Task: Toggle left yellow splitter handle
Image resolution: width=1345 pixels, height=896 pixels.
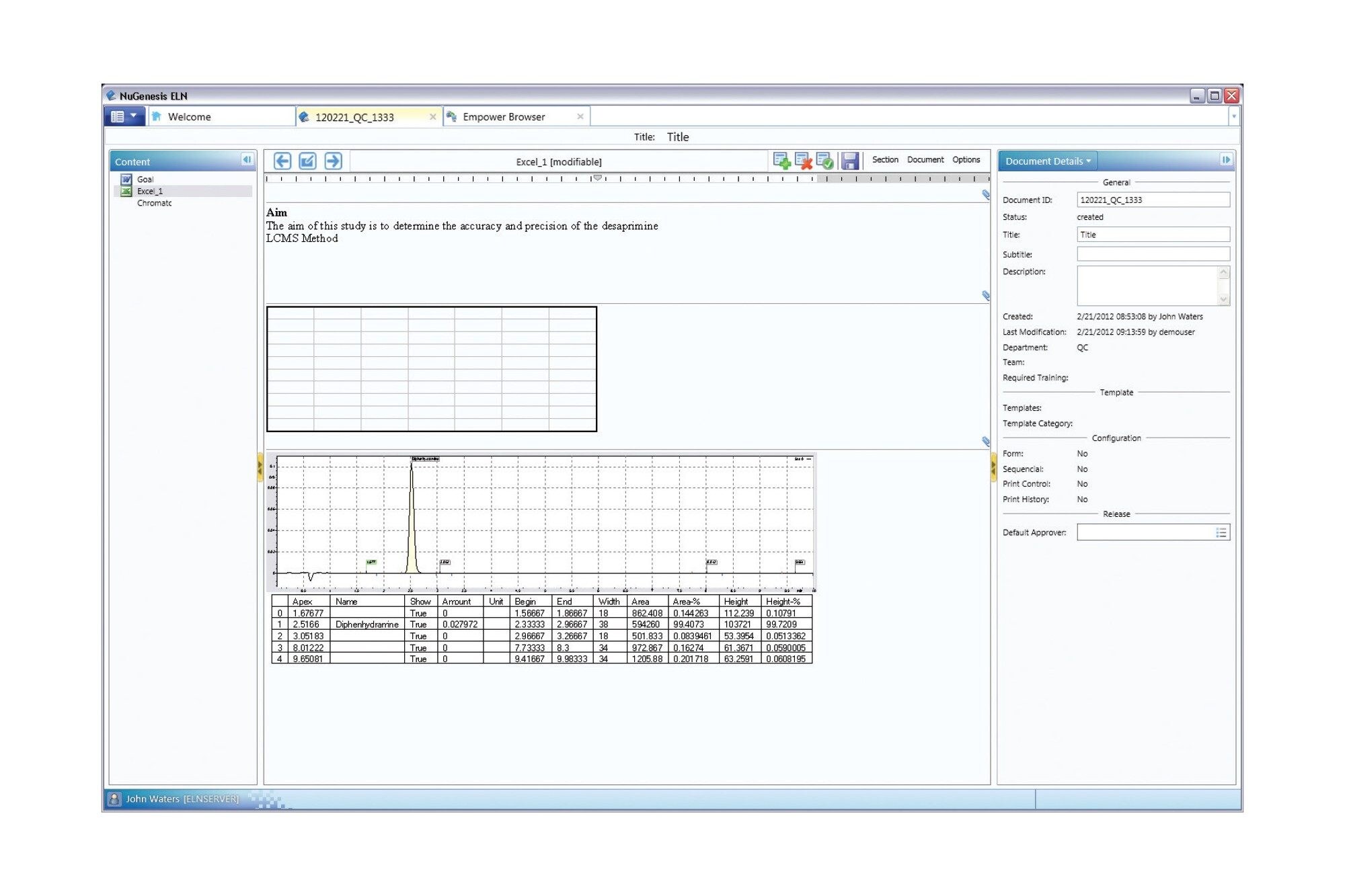Action: [x=260, y=466]
